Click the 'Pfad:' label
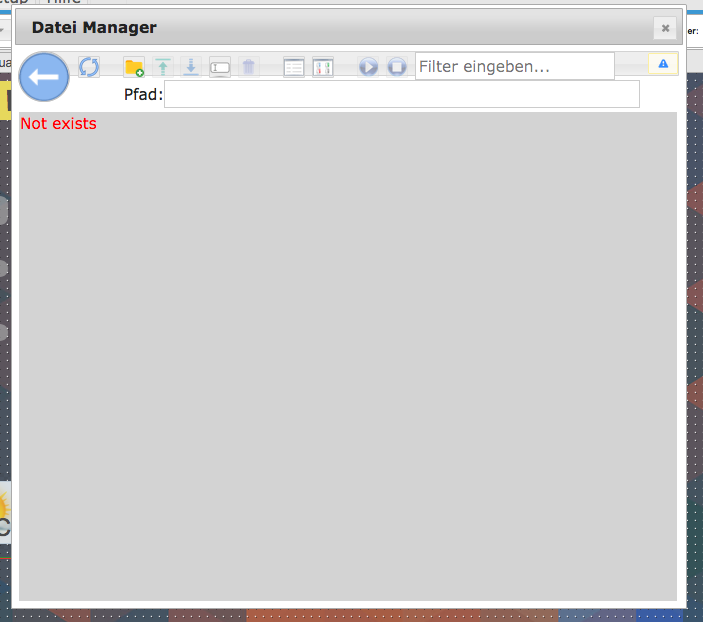 143,95
